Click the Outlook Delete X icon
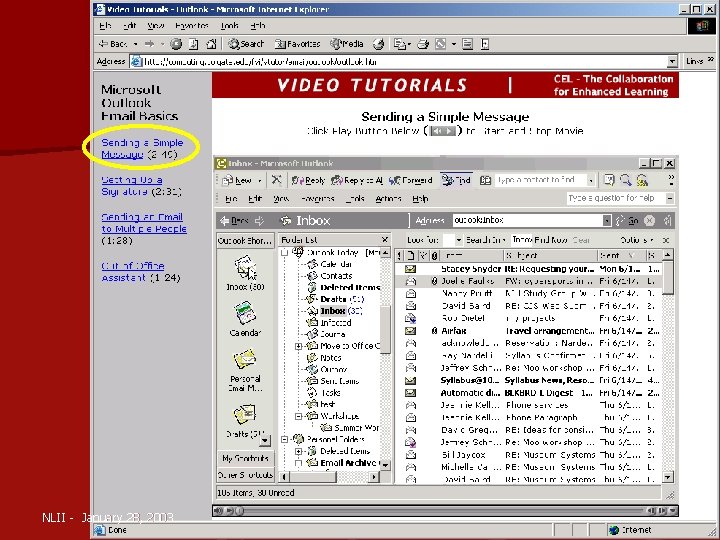Screen dimensions: 720x540 pyautogui.click(x=276, y=180)
